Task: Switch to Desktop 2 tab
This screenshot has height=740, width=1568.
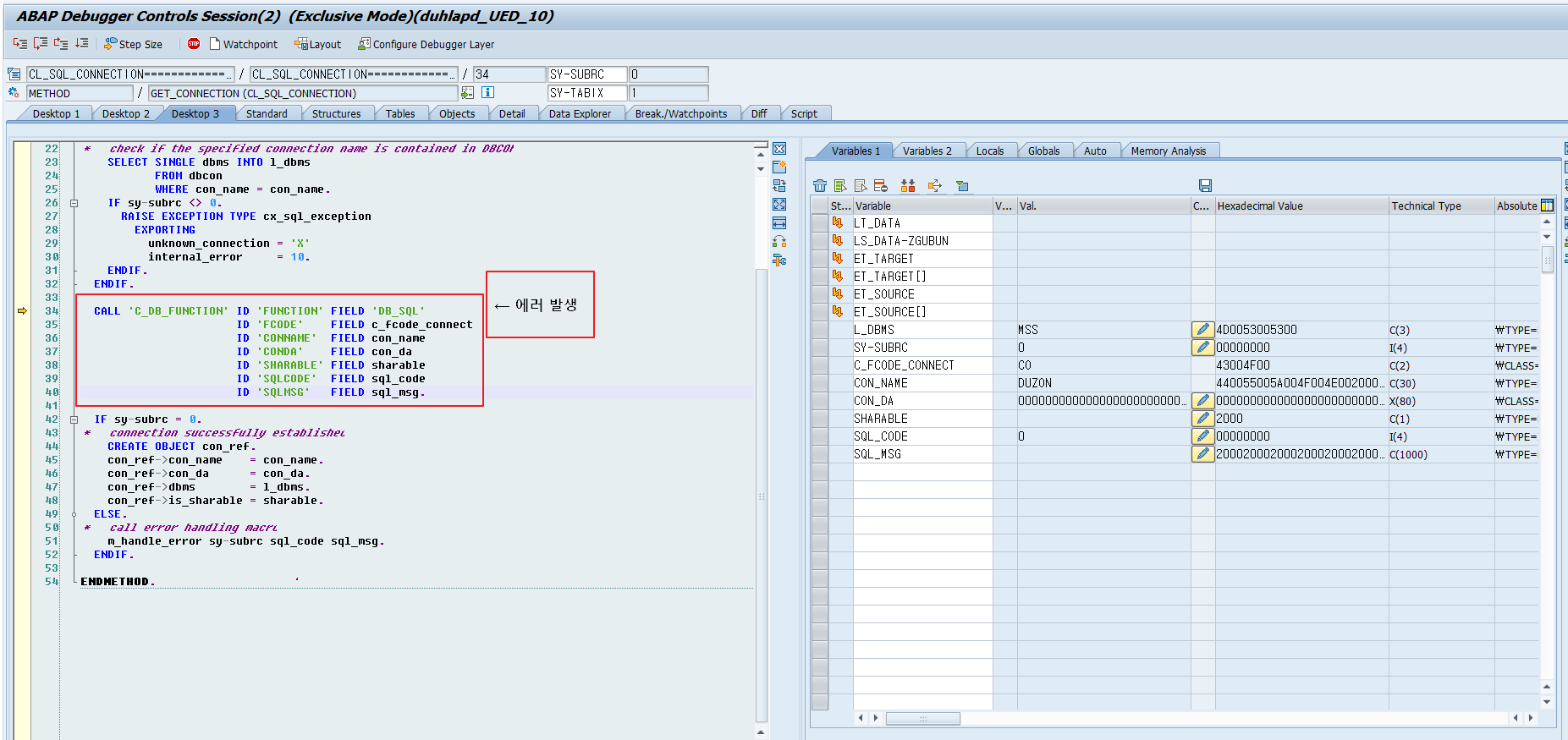Action: click(125, 113)
